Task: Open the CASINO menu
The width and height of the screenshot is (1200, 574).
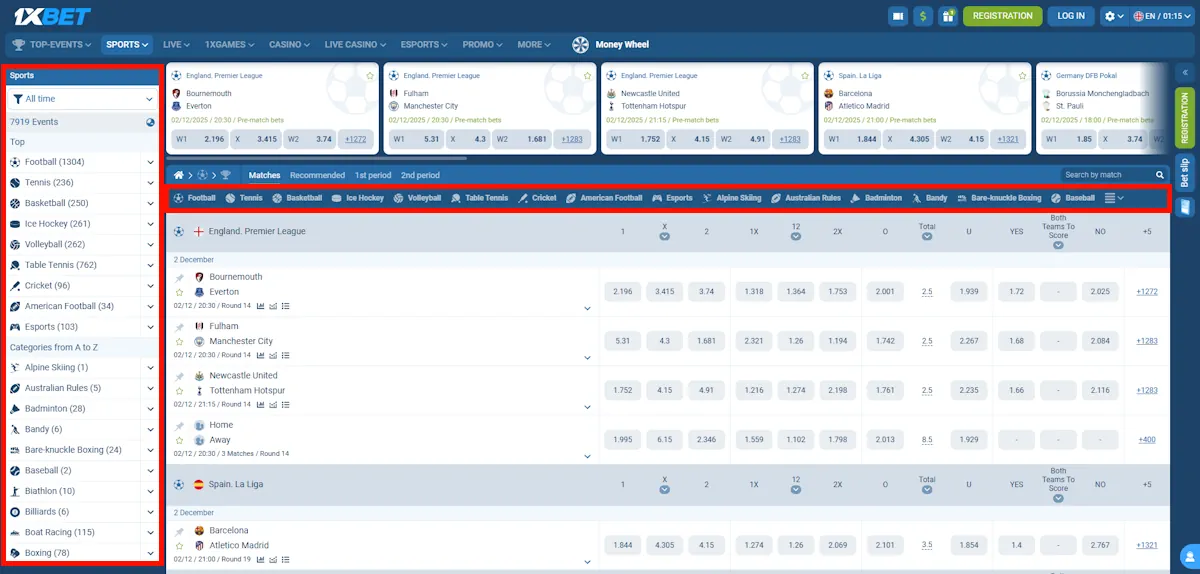Action: [290, 44]
